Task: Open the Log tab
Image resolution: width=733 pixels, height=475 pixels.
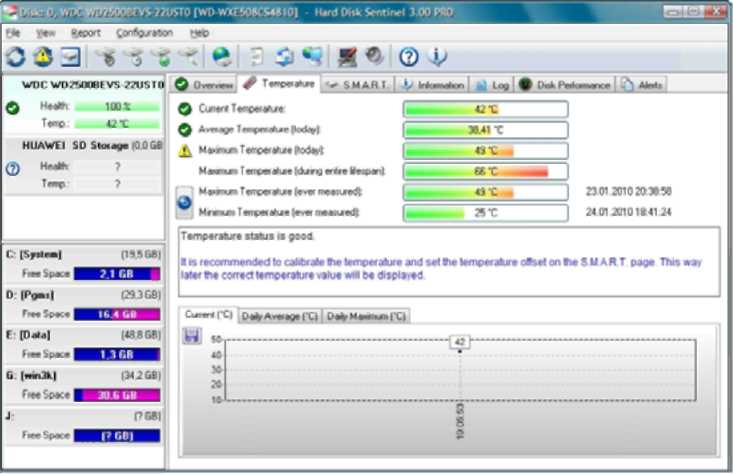Action: [492, 85]
